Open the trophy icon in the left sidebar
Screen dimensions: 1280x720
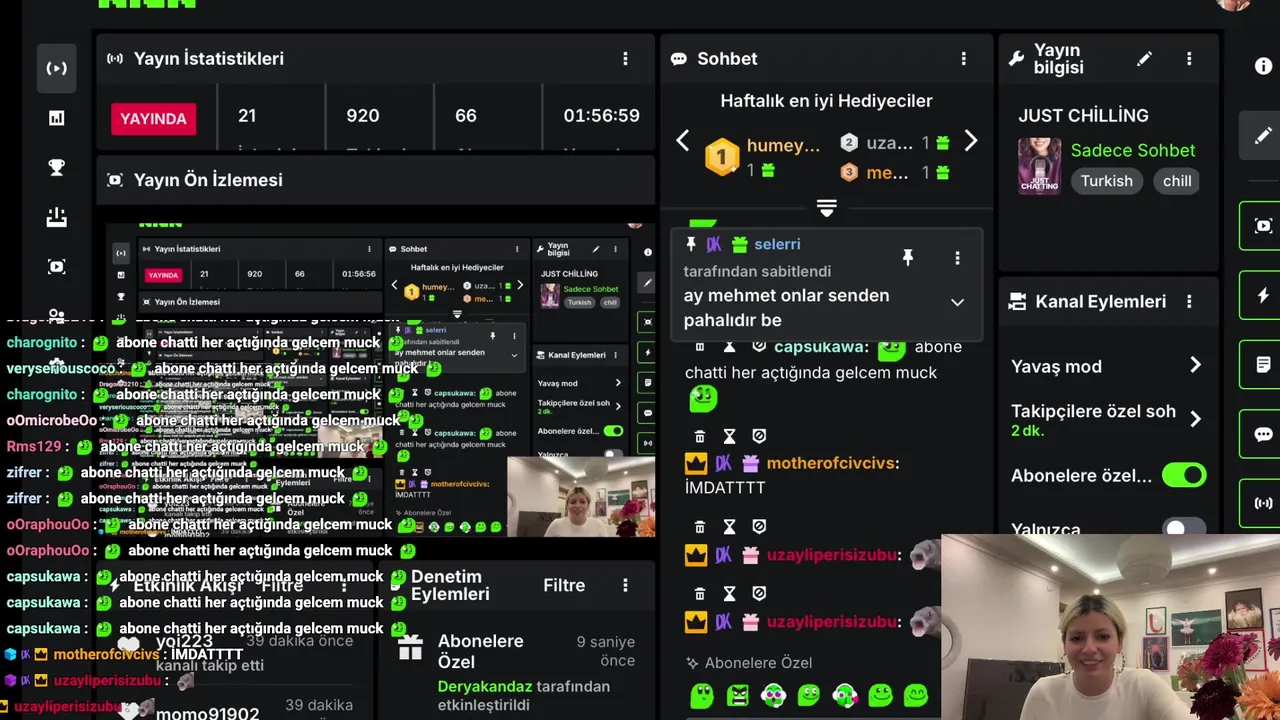pos(57,168)
